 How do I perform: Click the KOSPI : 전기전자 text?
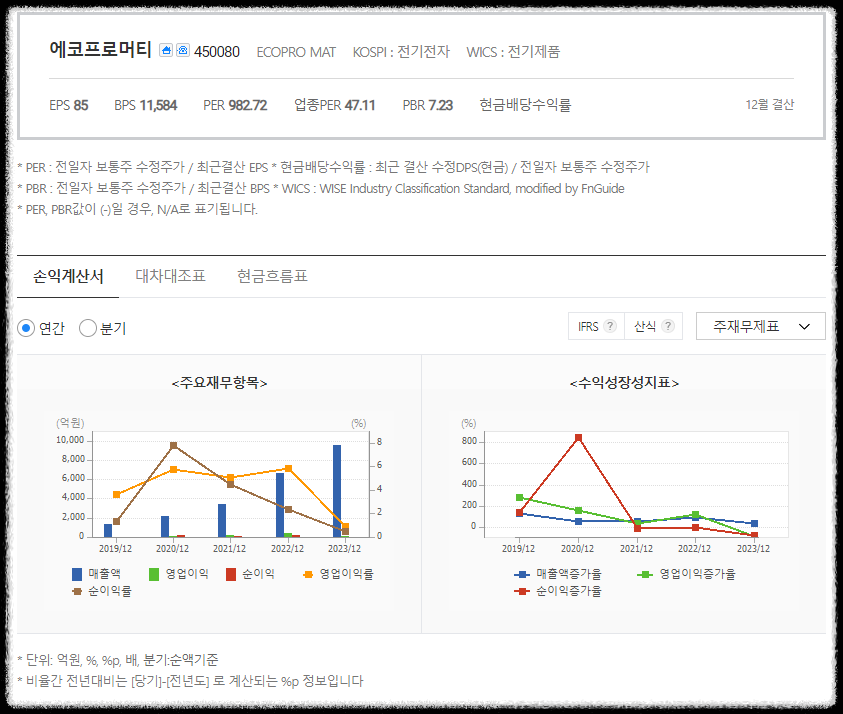point(401,52)
